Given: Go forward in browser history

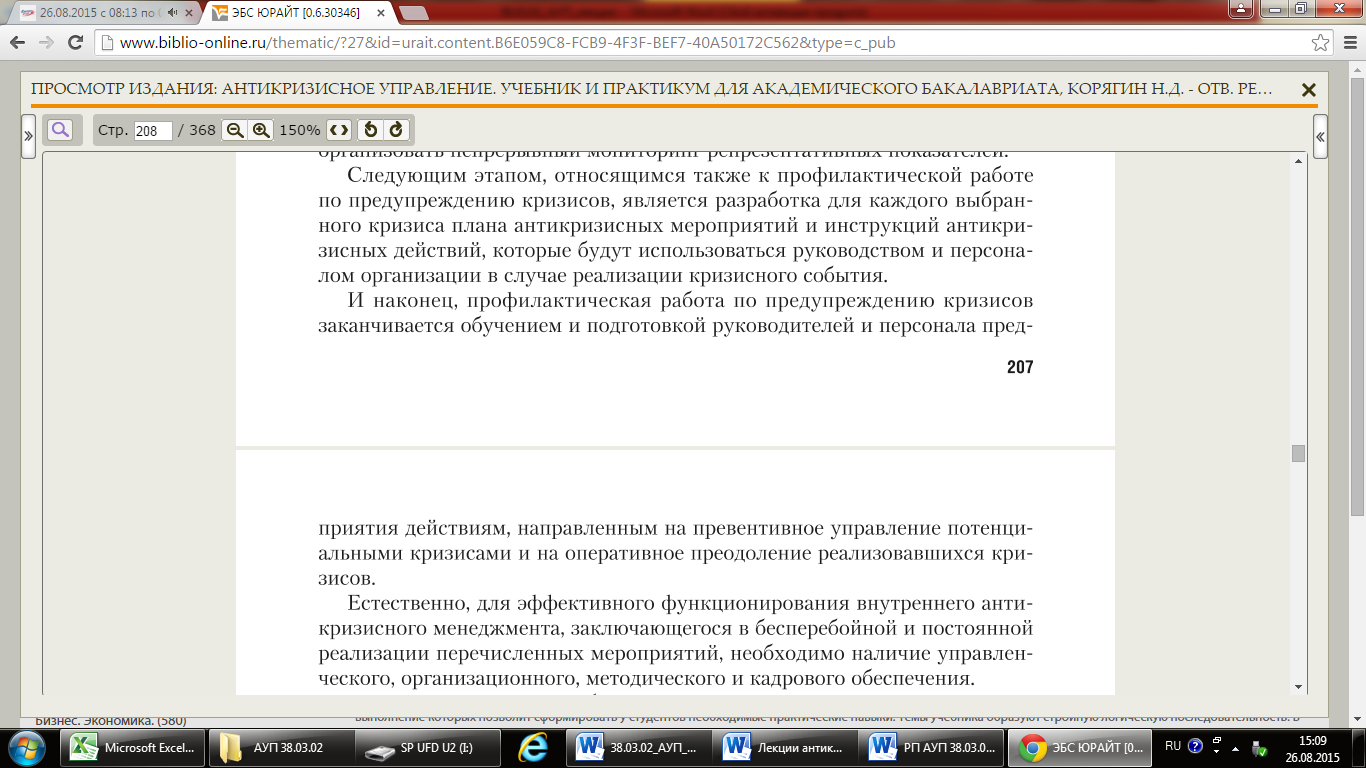Looking at the screenshot, I should coord(46,43).
